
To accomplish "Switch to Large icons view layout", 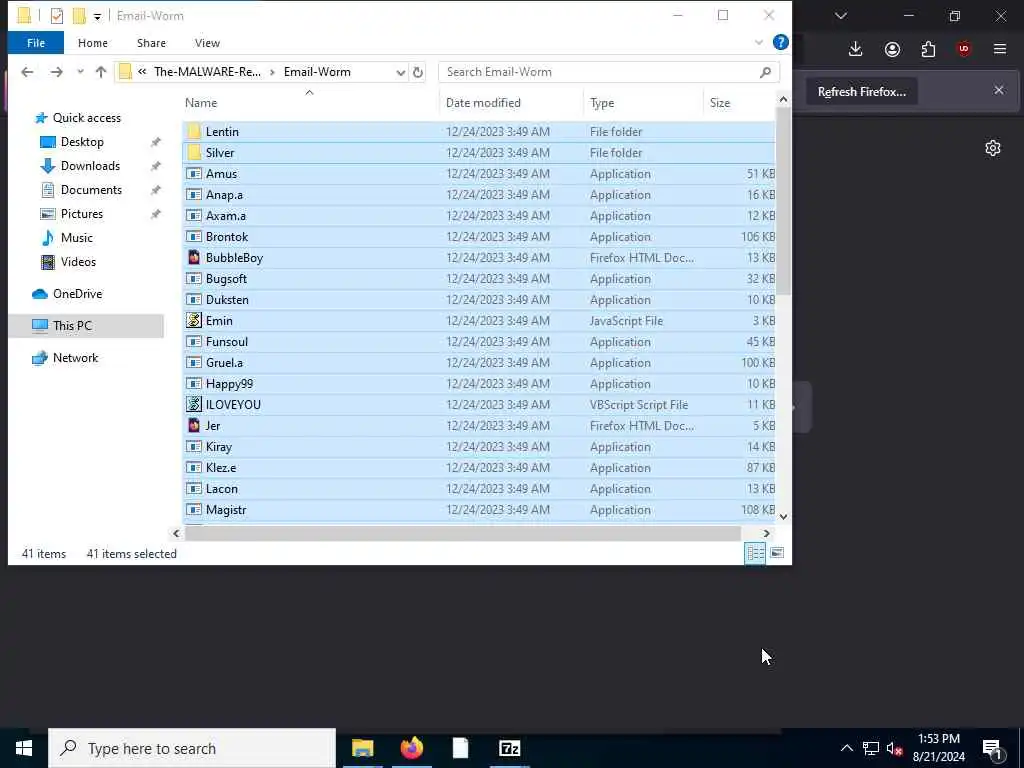I will coord(777,553).
